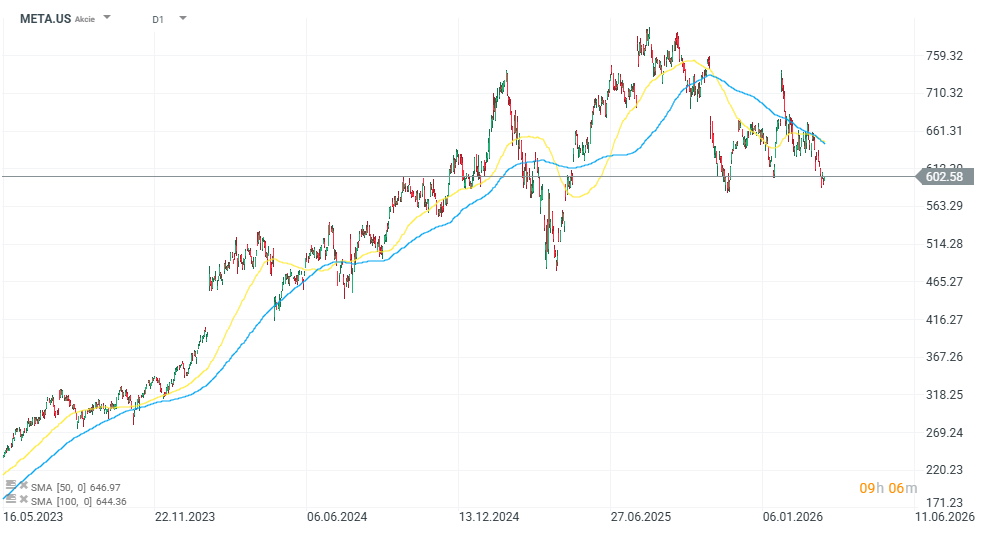Click the 465.27 price axis label
The height and width of the screenshot is (533, 986).
coord(944,282)
